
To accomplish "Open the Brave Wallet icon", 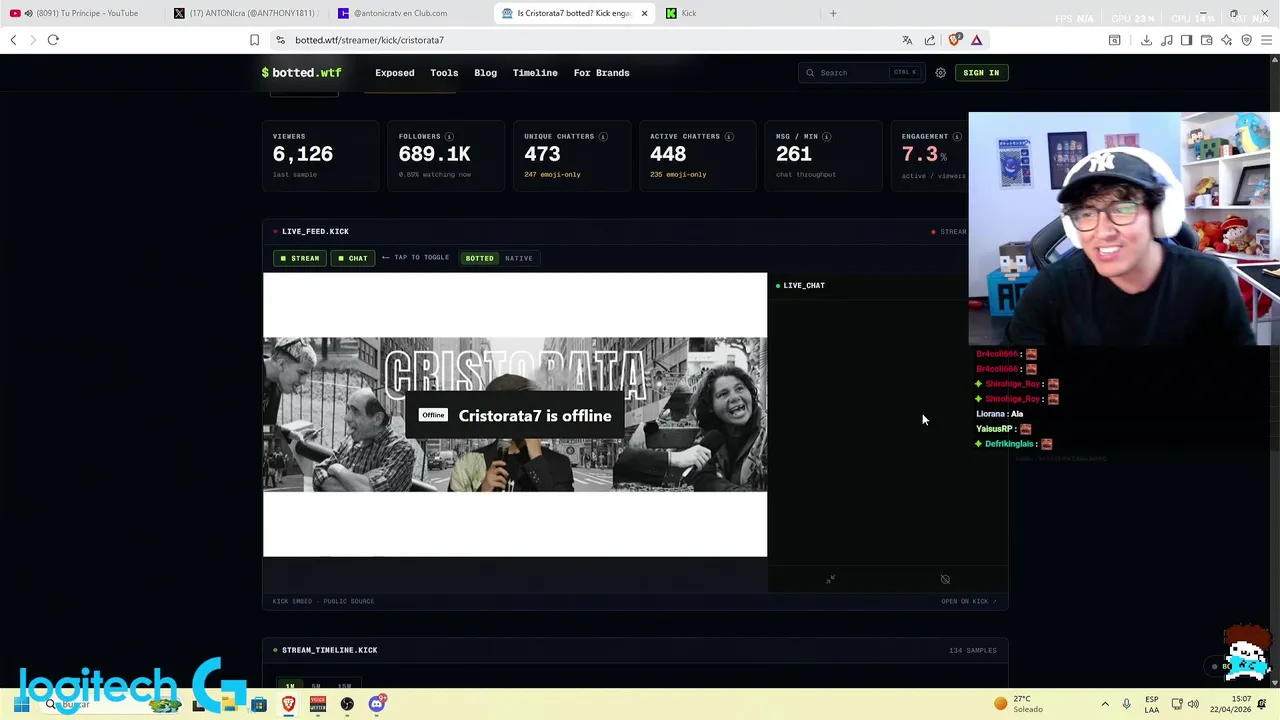I will [1206, 40].
